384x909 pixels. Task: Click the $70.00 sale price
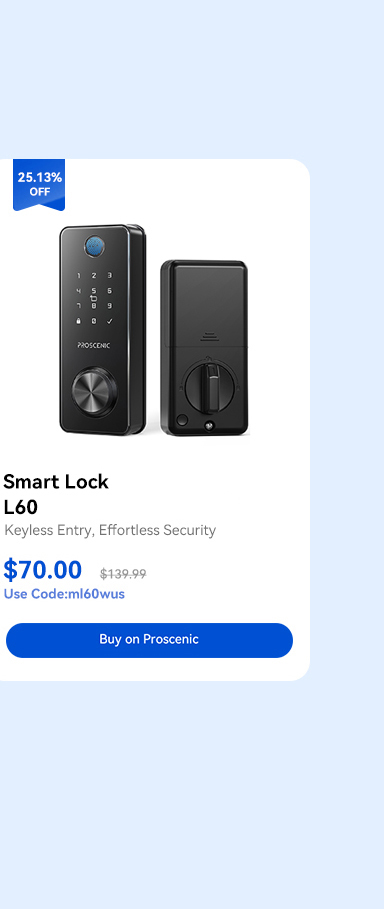(x=43, y=570)
